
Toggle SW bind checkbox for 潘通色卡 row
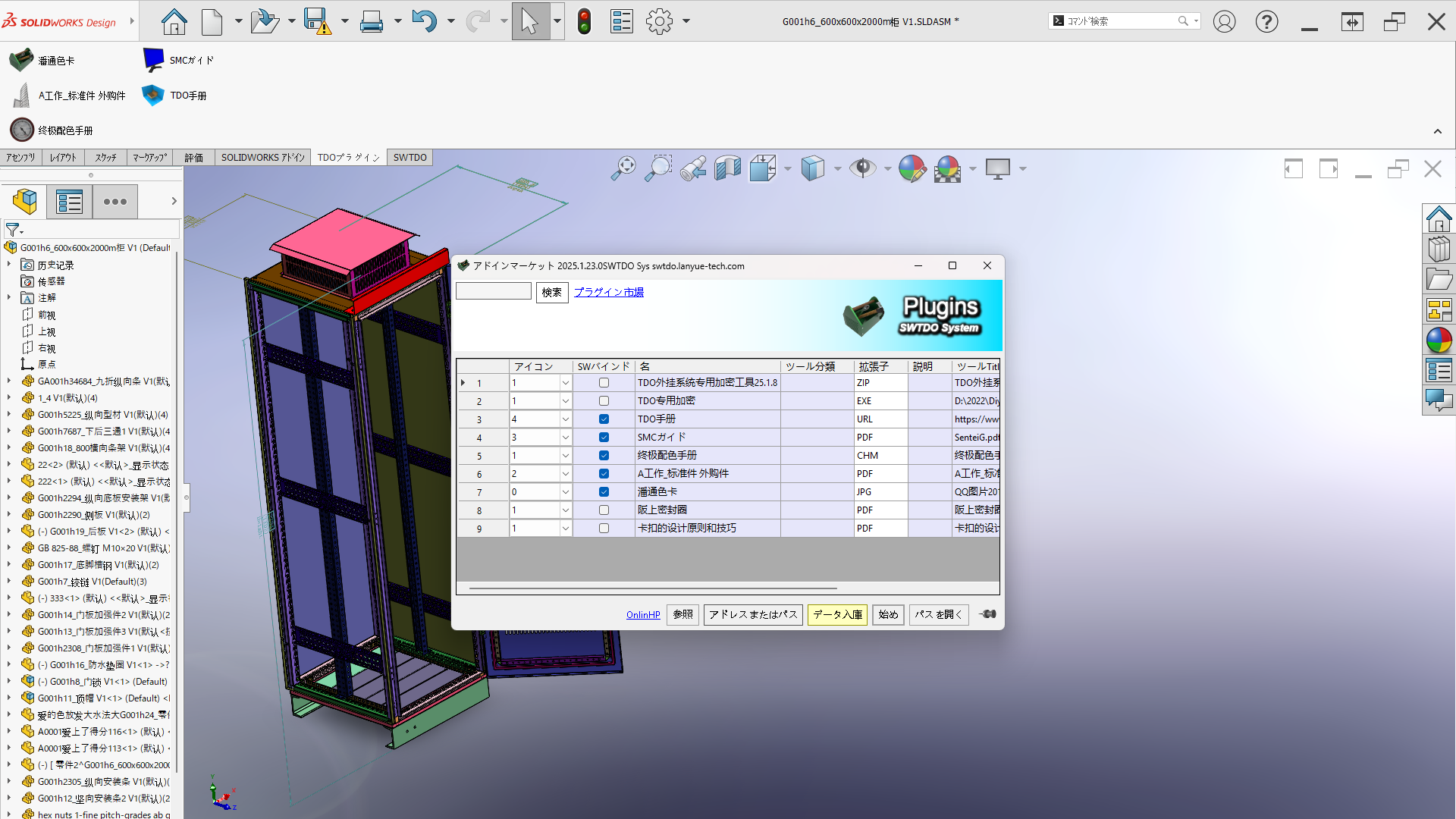click(x=604, y=492)
